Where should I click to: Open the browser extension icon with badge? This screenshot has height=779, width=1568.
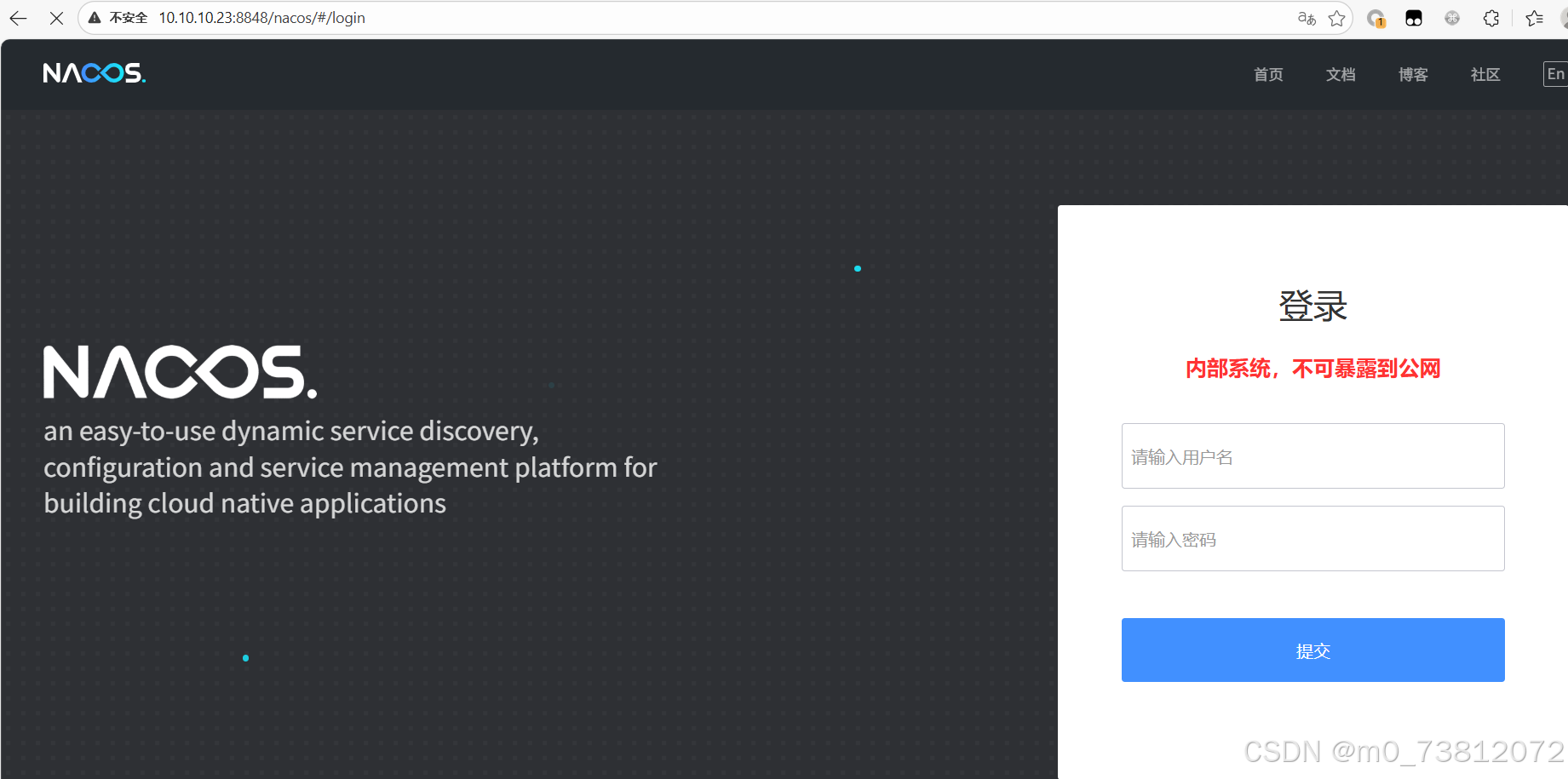tap(1376, 18)
